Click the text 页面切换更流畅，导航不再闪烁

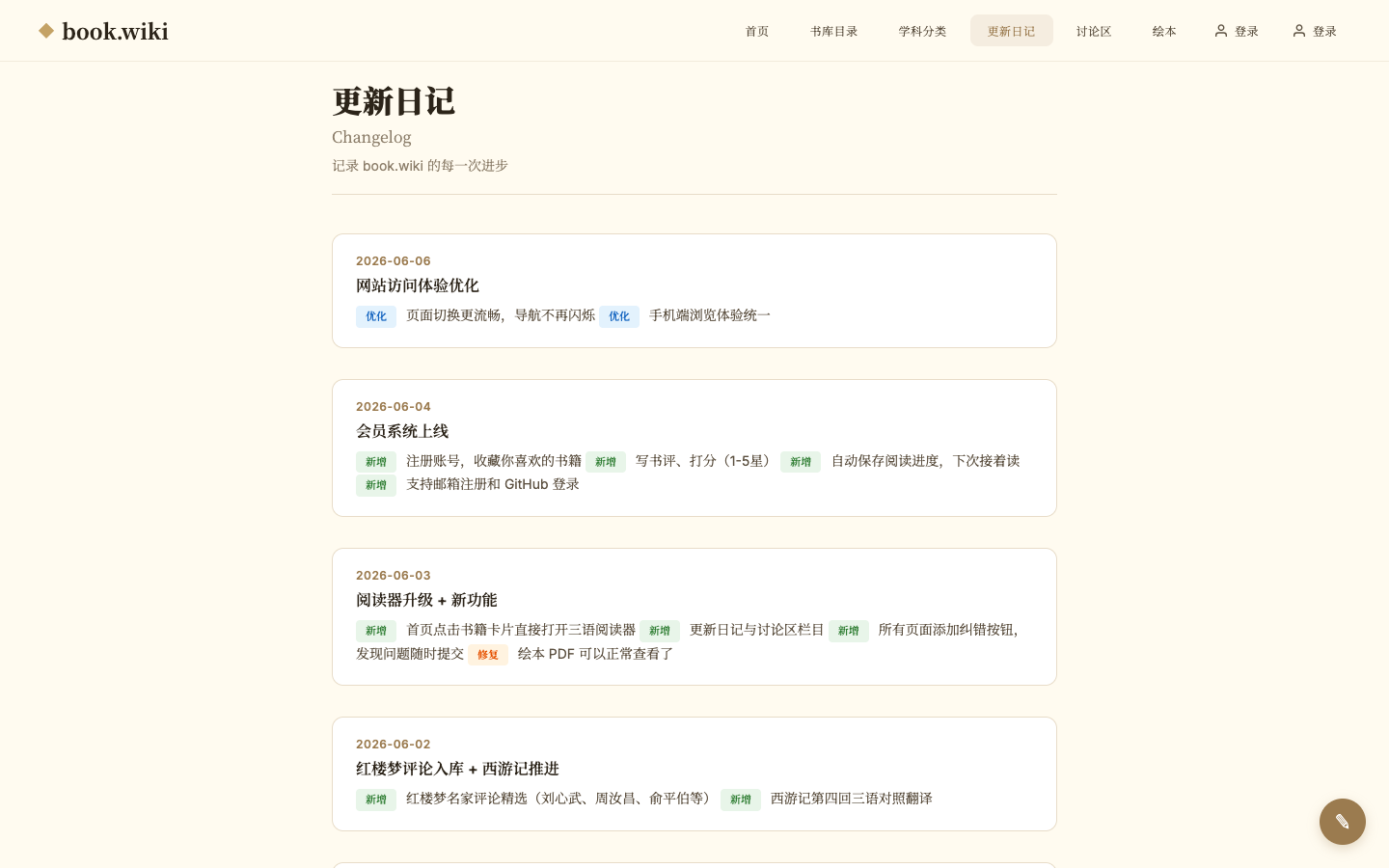pos(501,315)
